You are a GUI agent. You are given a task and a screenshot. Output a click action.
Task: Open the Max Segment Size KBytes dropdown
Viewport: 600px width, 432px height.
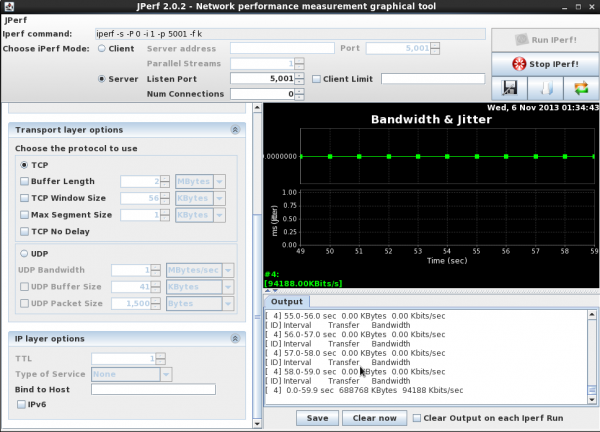pyautogui.click(x=219, y=215)
